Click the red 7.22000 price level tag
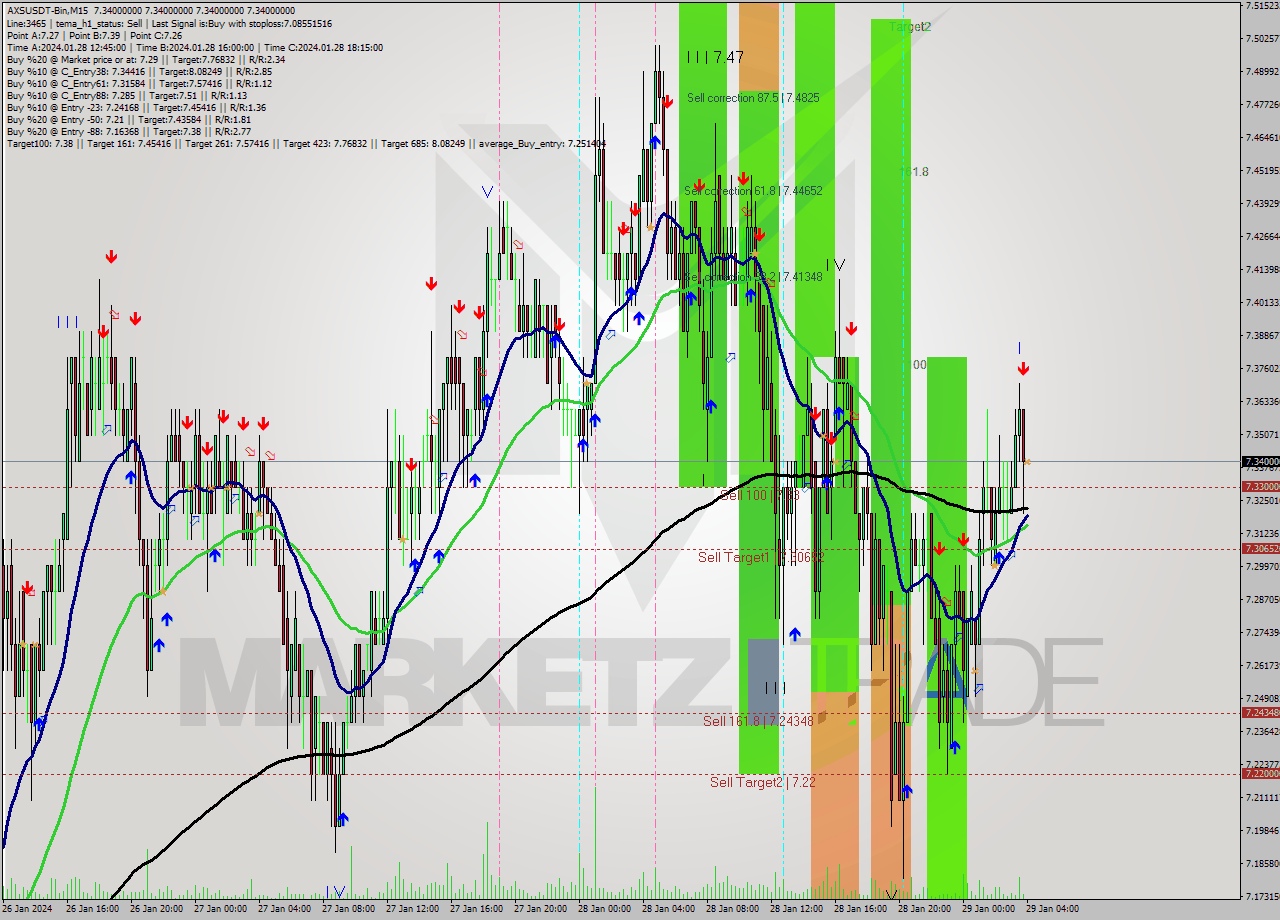This screenshot has height=920, width=1280. click(x=1260, y=774)
